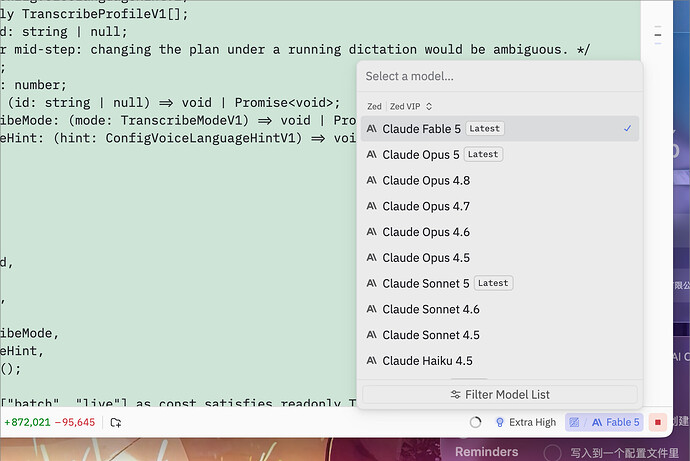Viewport: 690px width, 461px height.
Task: Click the Filter Model List button
Action: click(499, 395)
